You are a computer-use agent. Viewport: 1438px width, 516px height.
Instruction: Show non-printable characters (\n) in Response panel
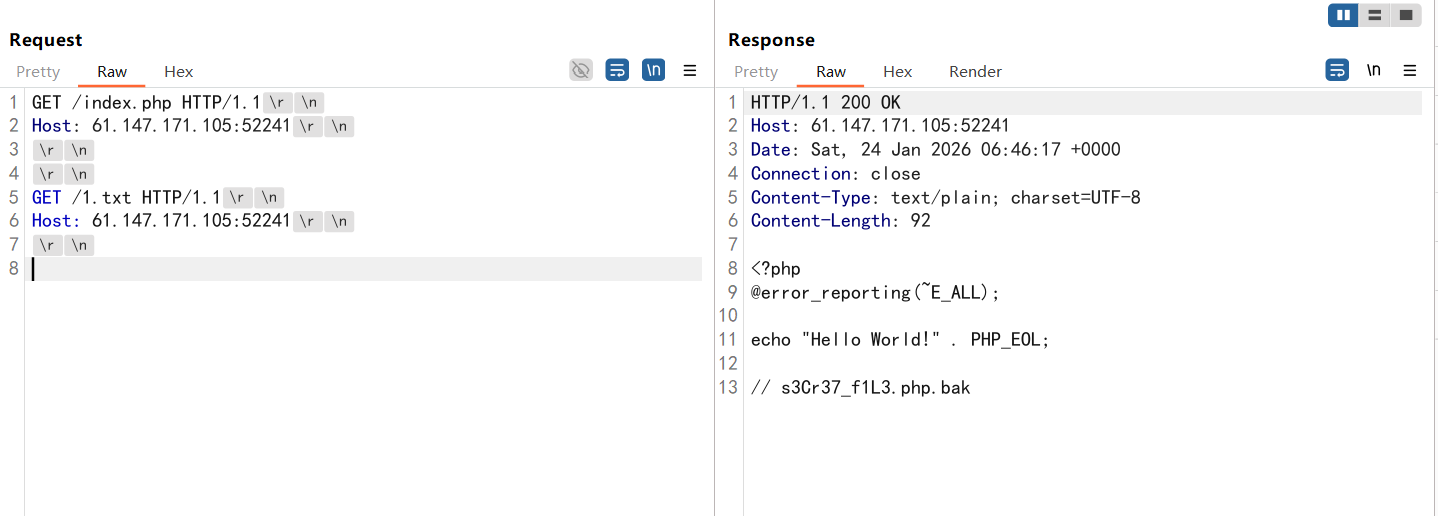pos(1374,70)
